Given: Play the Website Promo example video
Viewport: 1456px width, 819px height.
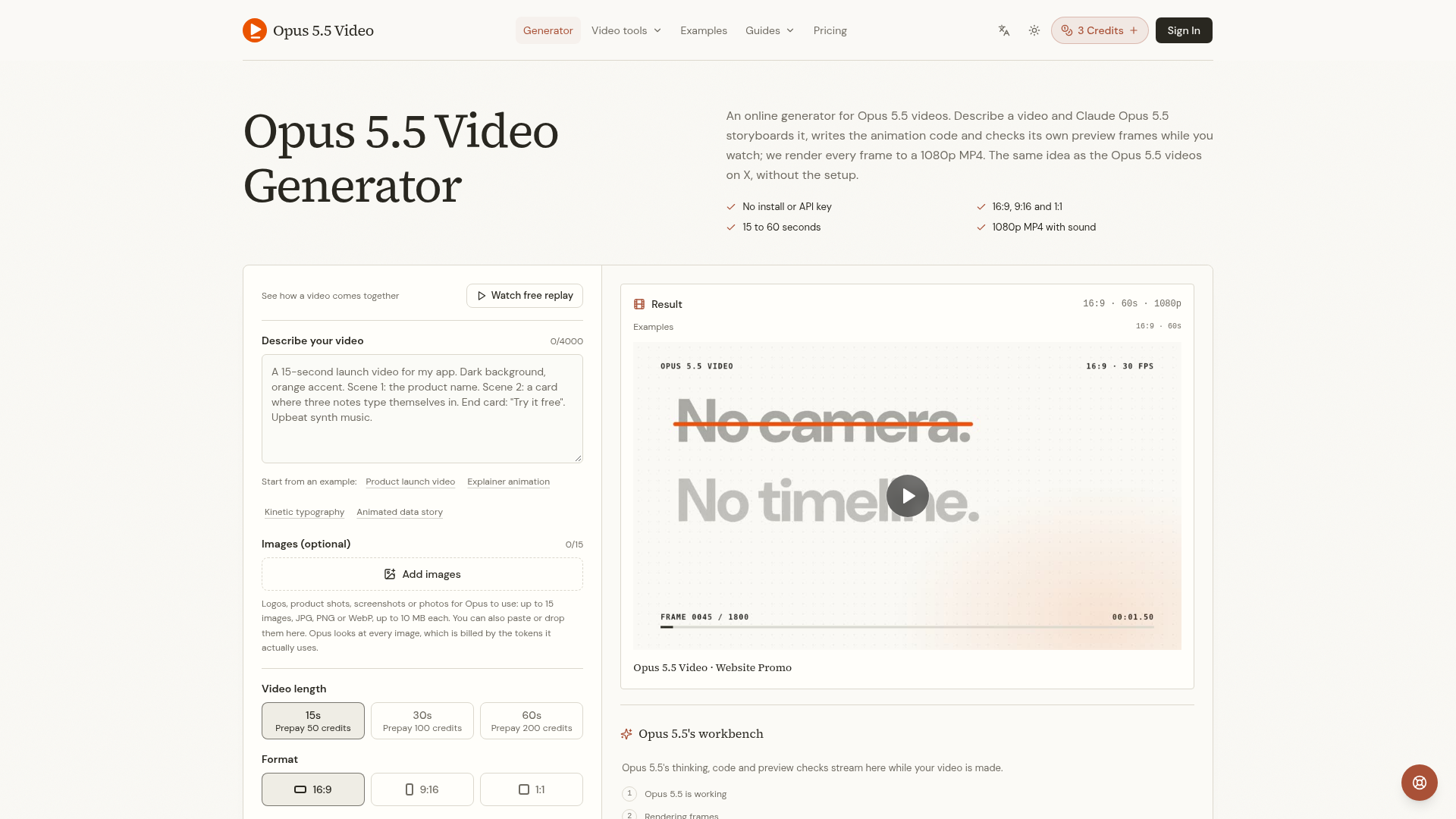Looking at the screenshot, I should click(x=908, y=496).
